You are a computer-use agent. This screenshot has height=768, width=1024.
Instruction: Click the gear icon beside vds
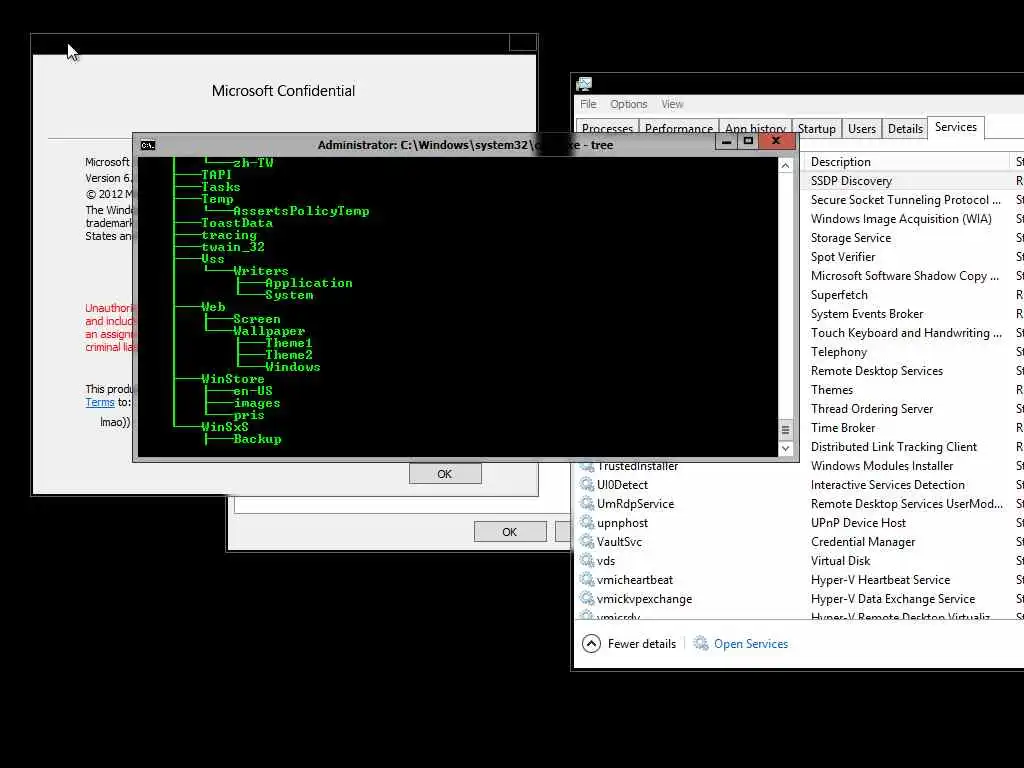(x=586, y=560)
